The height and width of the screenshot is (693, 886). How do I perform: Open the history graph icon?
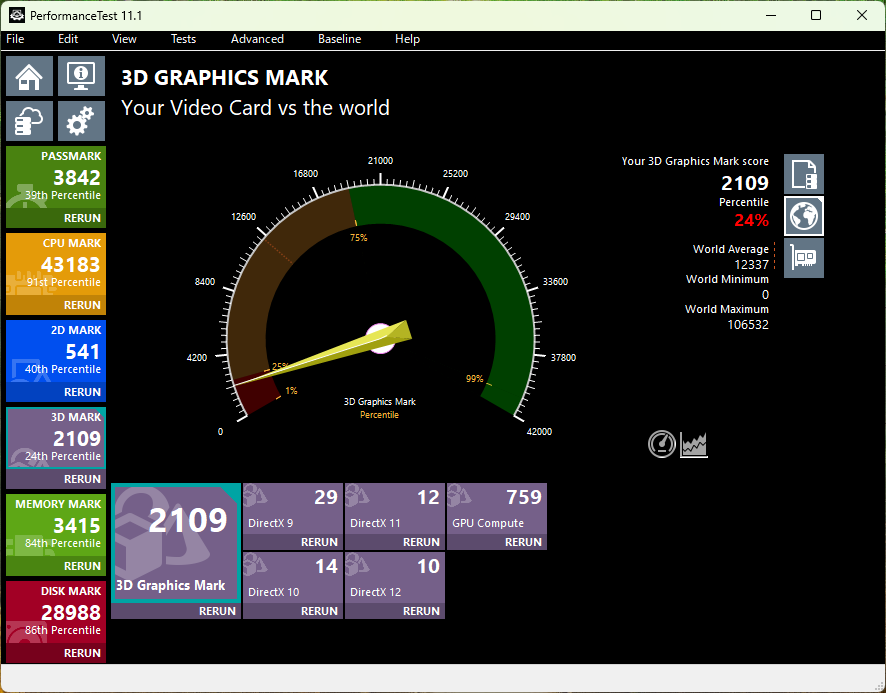[x=694, y=444]
